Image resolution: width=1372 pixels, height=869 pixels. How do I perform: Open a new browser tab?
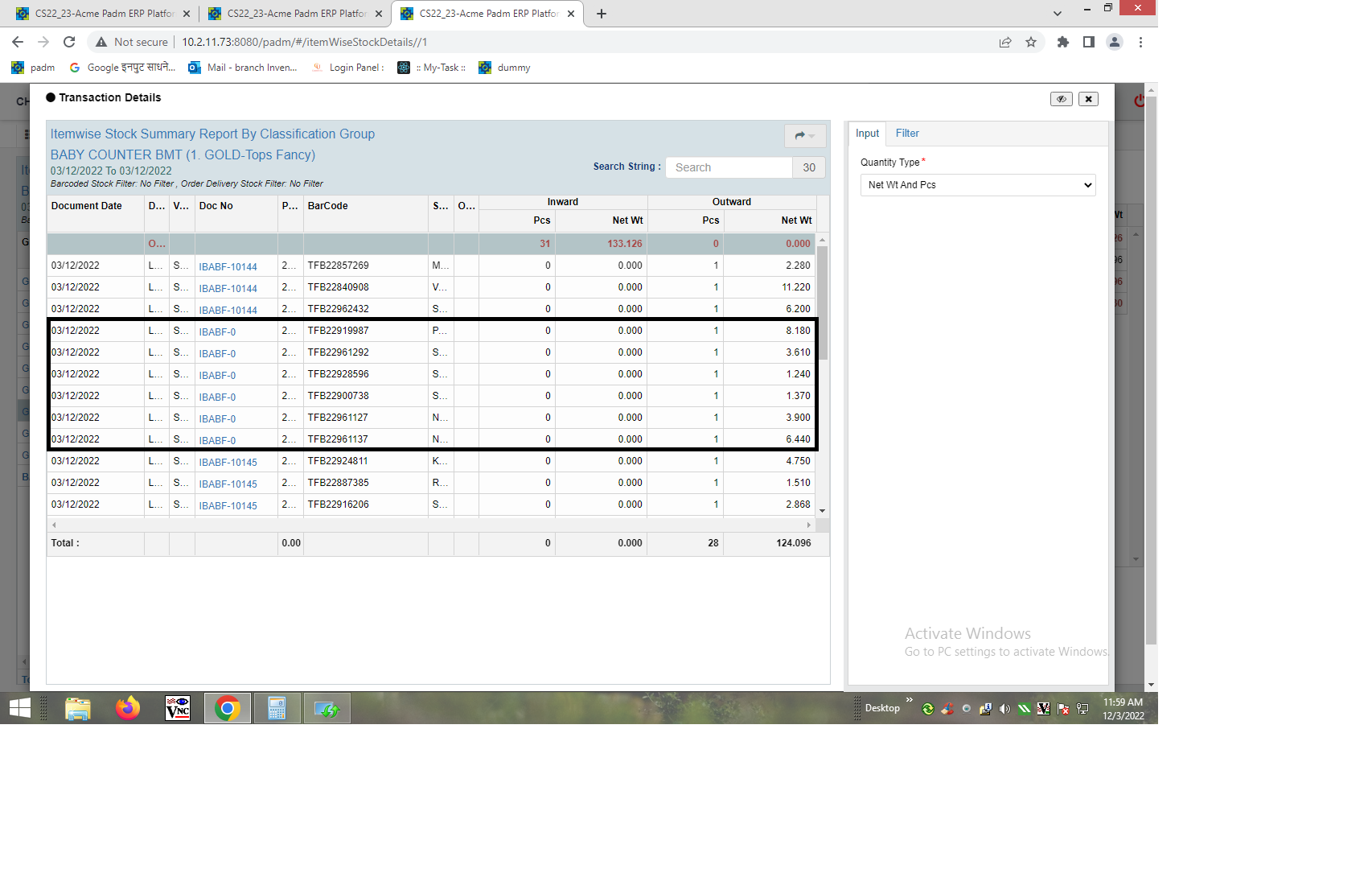602,14
